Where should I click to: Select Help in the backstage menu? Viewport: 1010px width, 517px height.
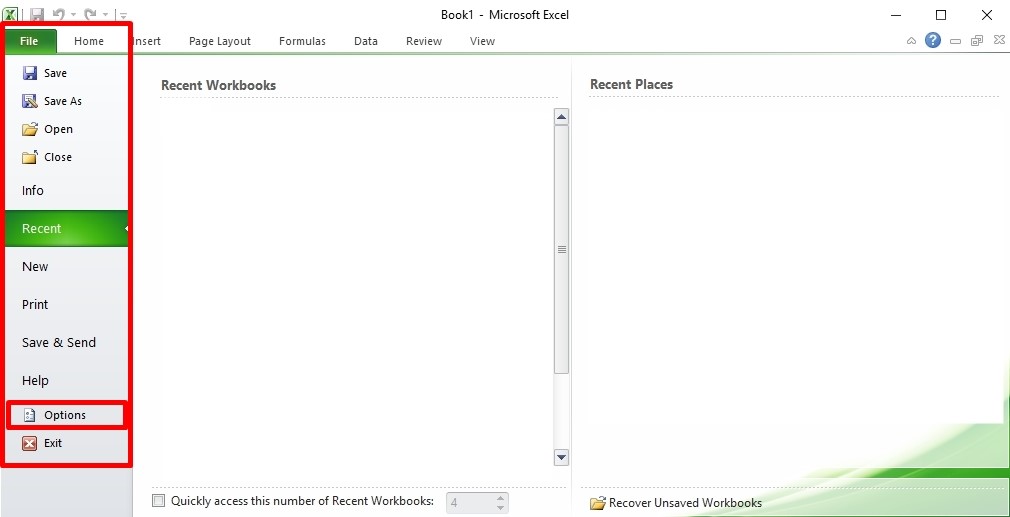(x=67, y=381)
